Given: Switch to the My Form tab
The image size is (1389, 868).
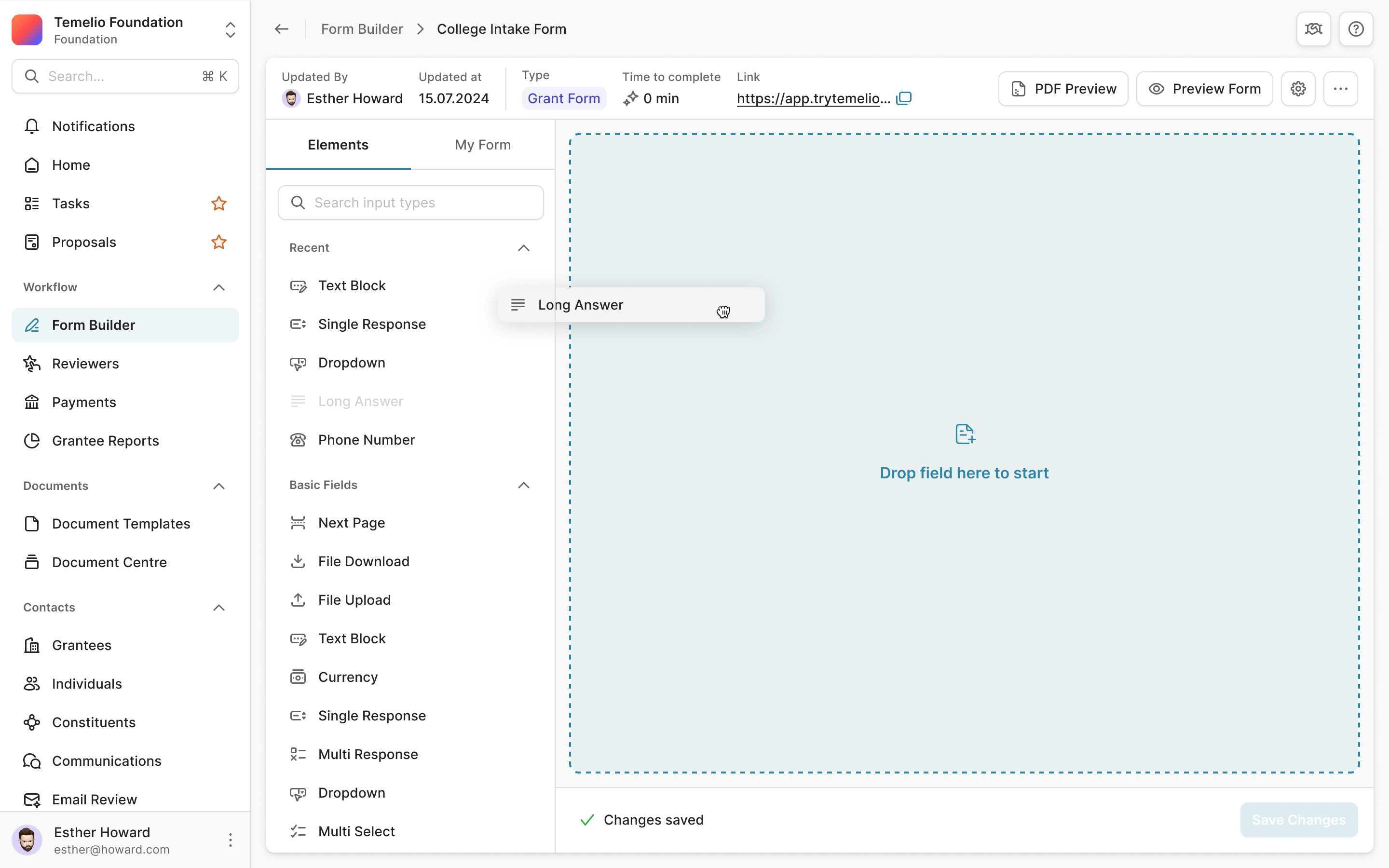Looking at the screenshot, I should (482, 145).
